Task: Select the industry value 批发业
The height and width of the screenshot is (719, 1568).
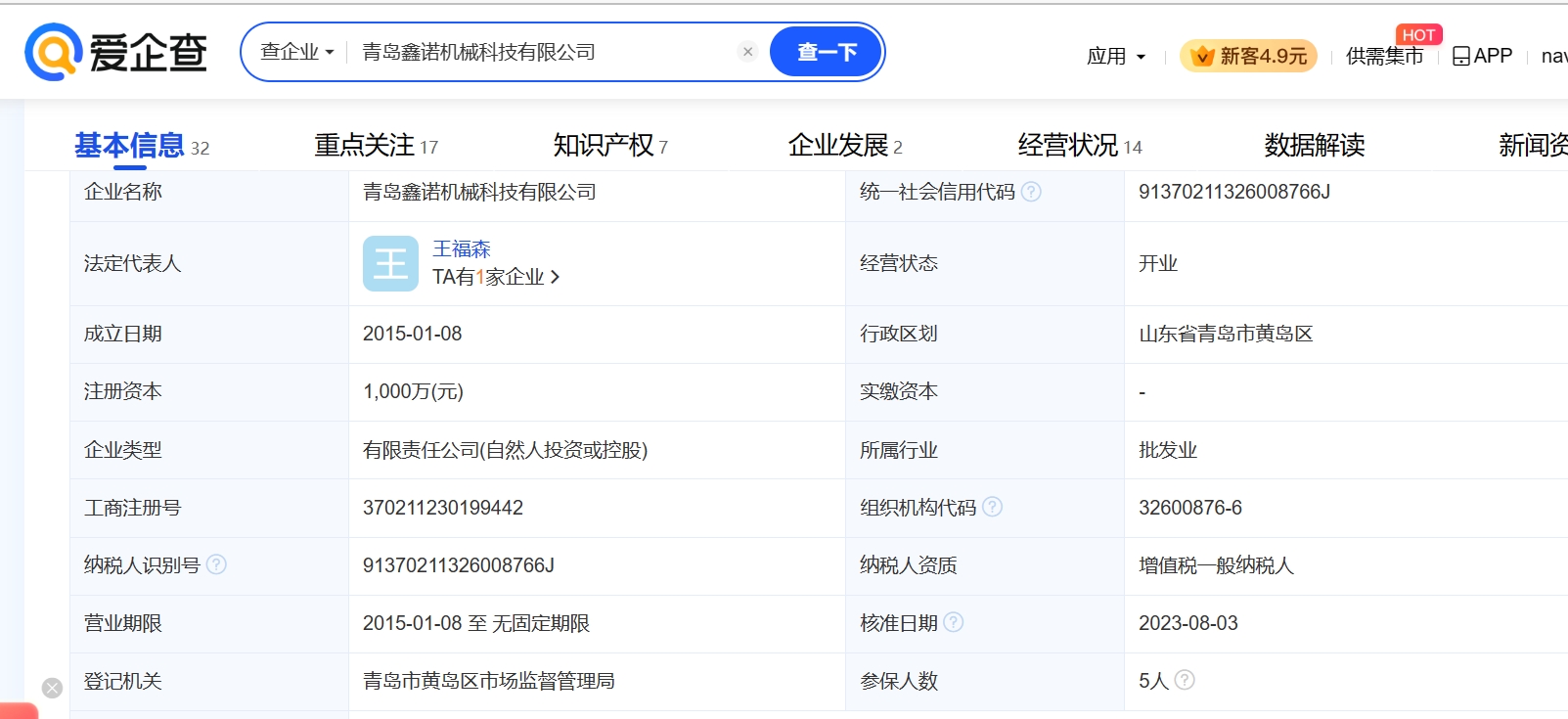Action: [1168, 450]
